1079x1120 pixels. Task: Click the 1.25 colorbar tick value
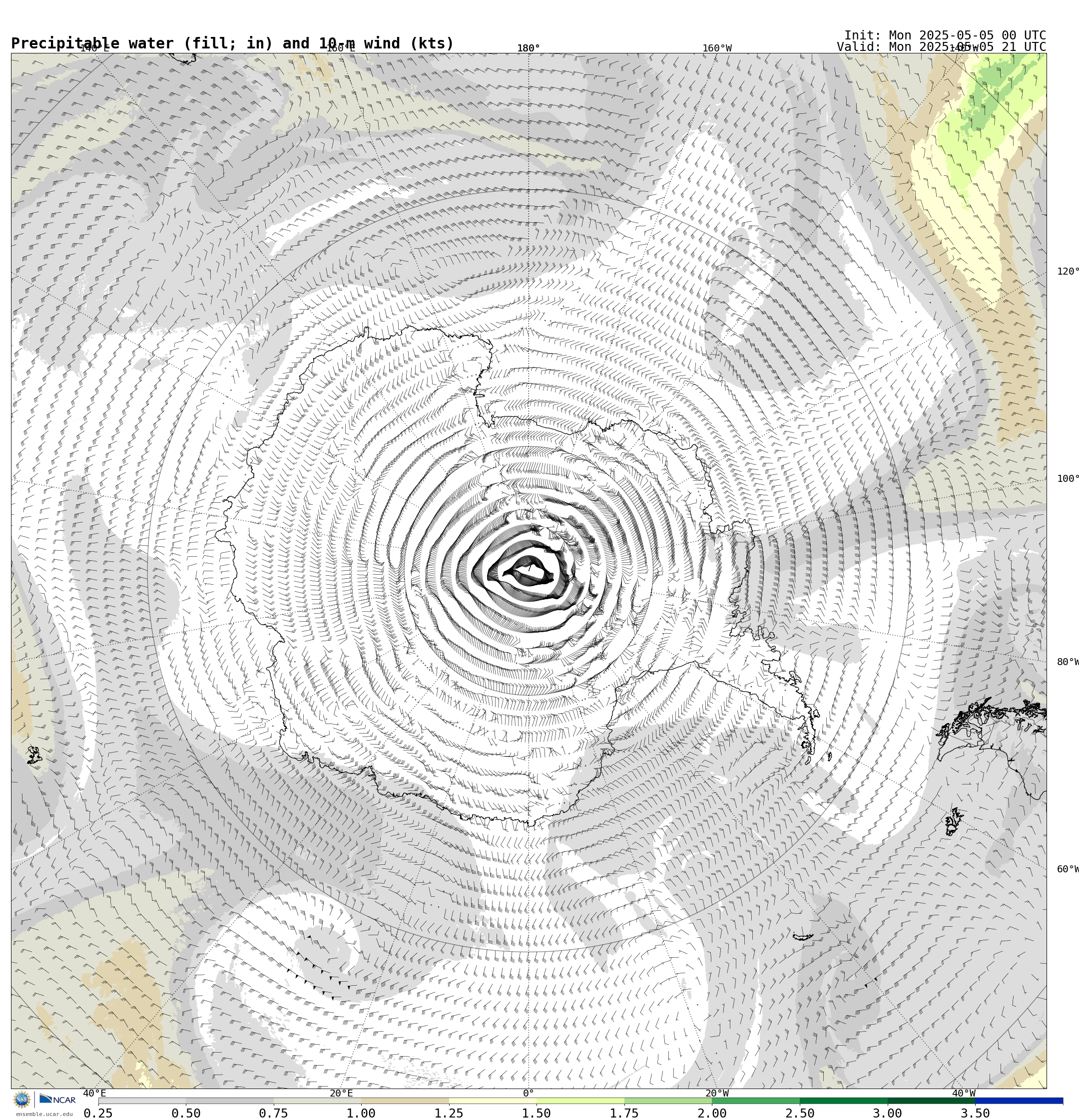449,1113
